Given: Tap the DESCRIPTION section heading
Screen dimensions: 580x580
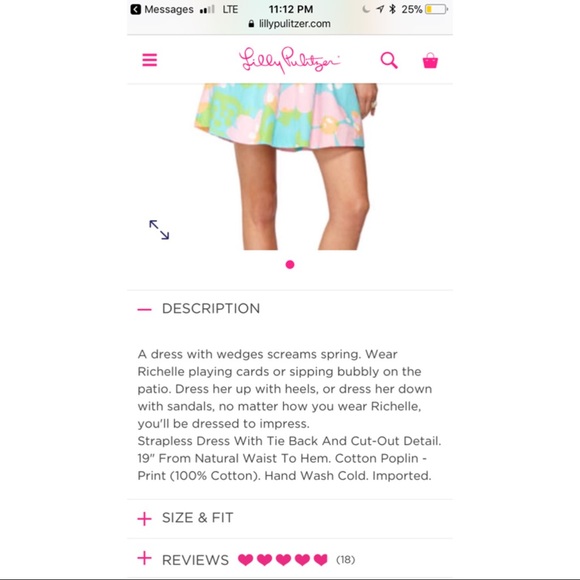Looking at the screenshot, I should (x=211, y=308).
